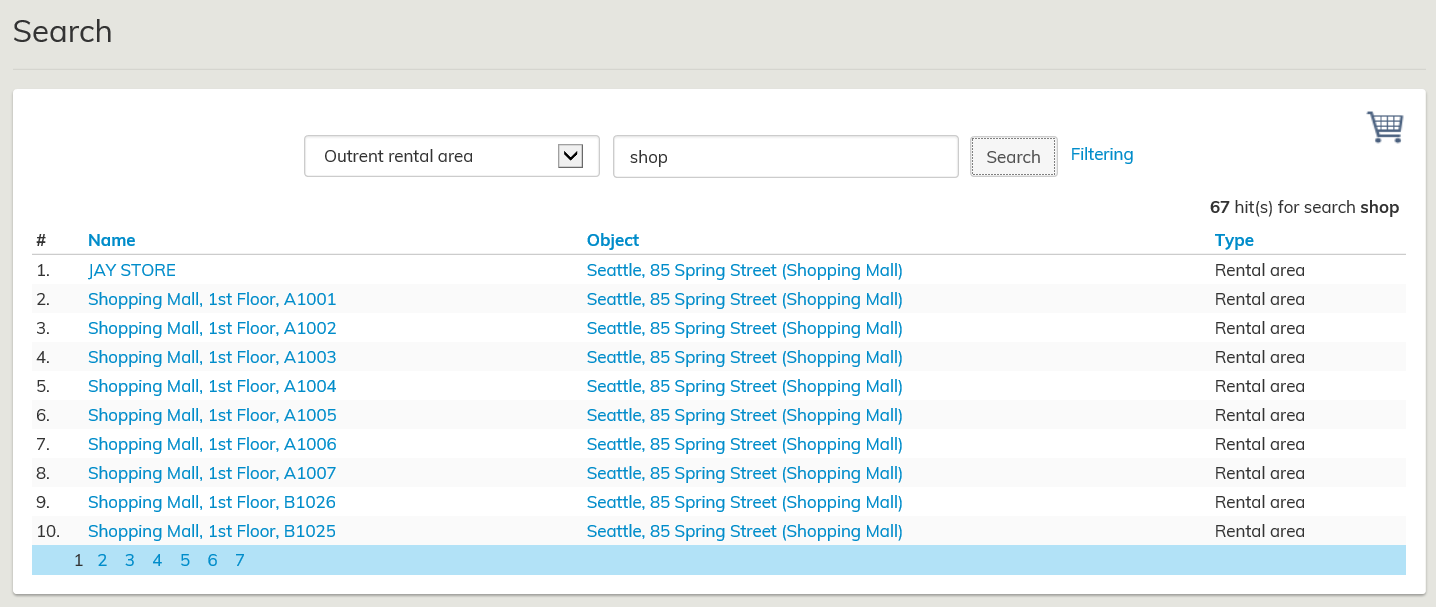Select Shopping Mall, 1st Floor, B1025
1436x607 pixels.
(x=212, y=531)
